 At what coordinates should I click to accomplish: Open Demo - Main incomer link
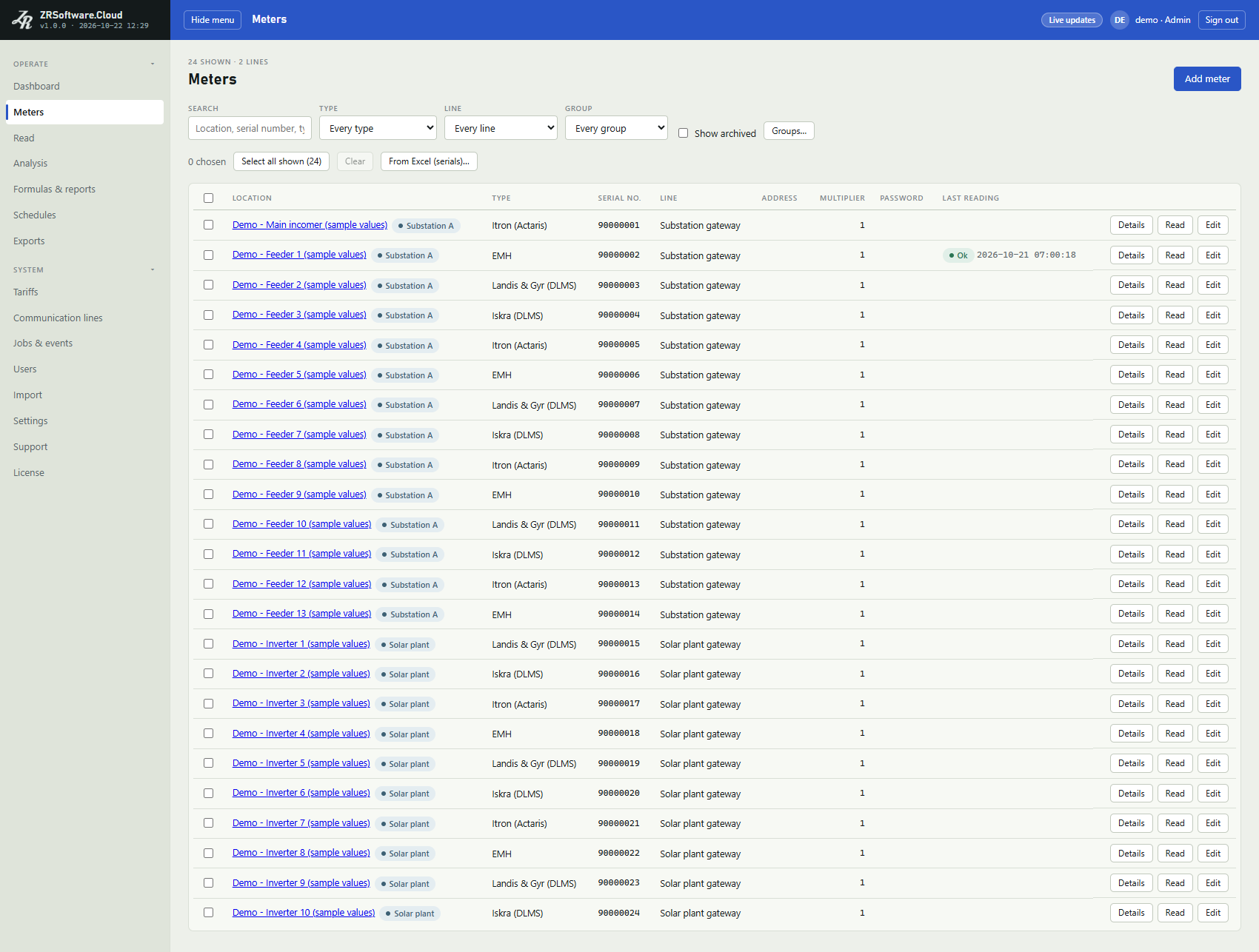pyautogui.click(x=310, y=225)
